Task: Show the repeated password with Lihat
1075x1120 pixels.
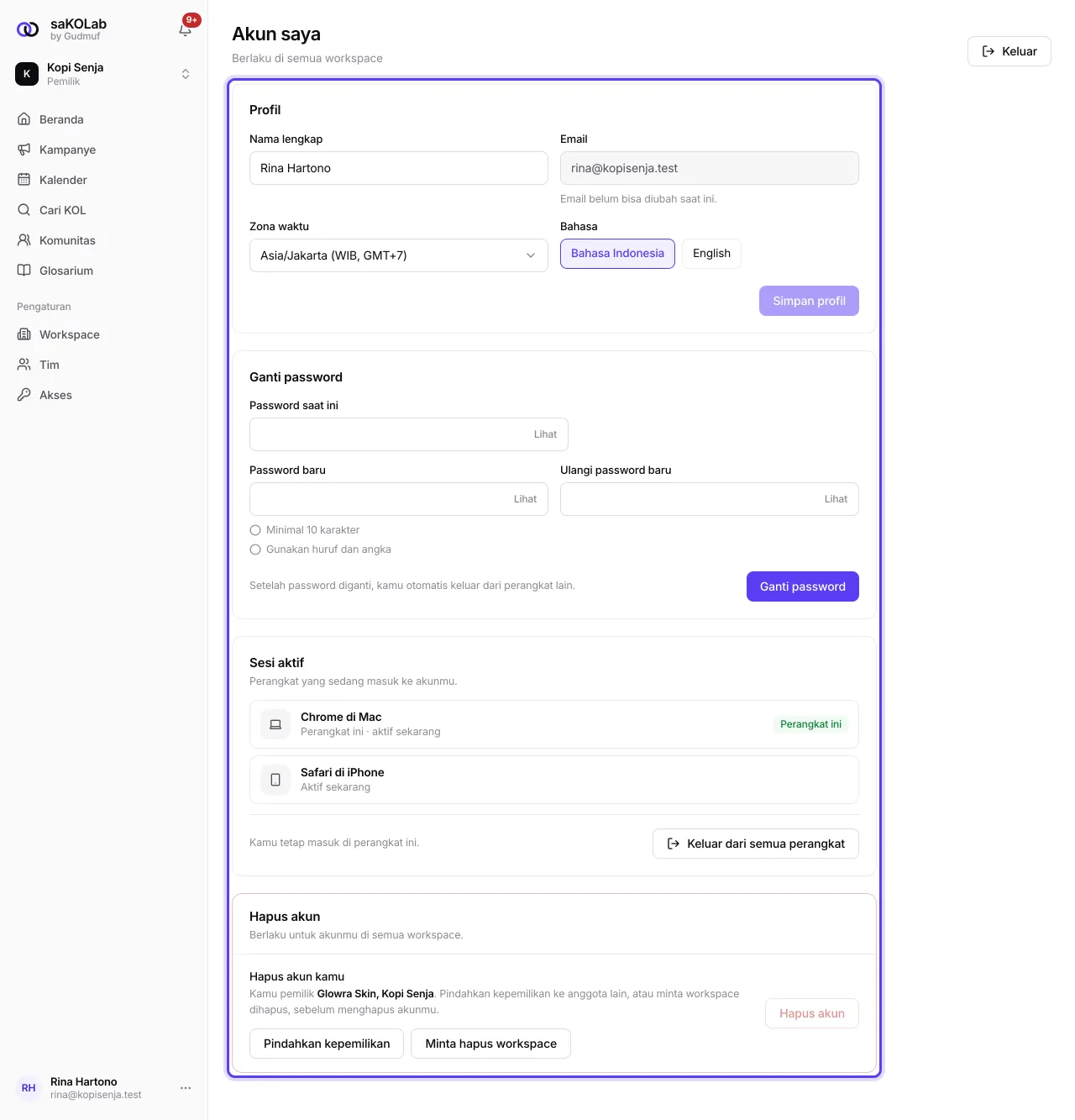Action: (836, 499)
